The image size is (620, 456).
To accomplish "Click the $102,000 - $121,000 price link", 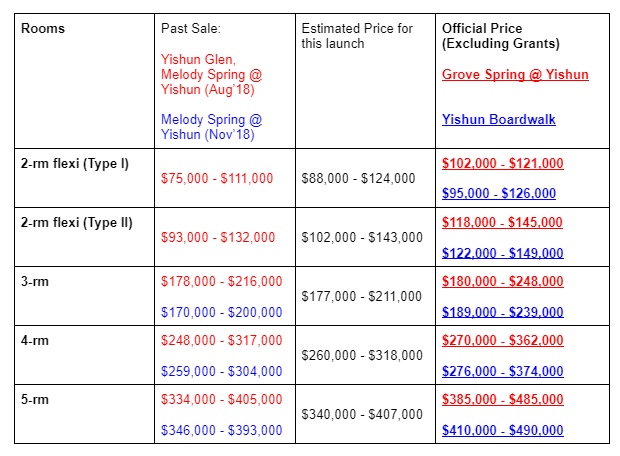I will (503, 163).
